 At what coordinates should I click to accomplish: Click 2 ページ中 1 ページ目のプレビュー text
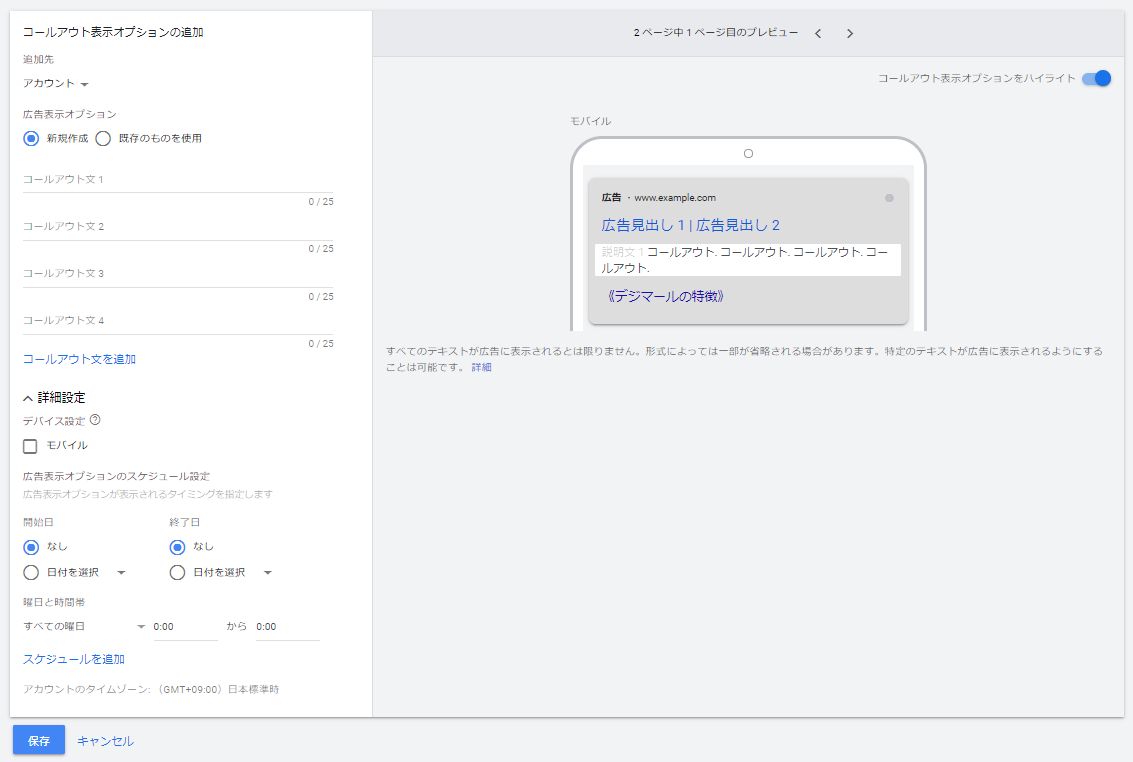[x=716, y=33]
